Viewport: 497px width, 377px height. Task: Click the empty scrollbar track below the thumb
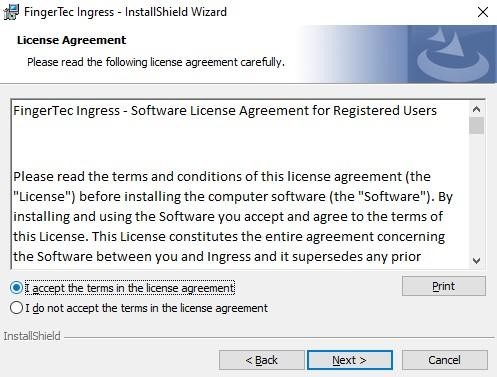476,193
